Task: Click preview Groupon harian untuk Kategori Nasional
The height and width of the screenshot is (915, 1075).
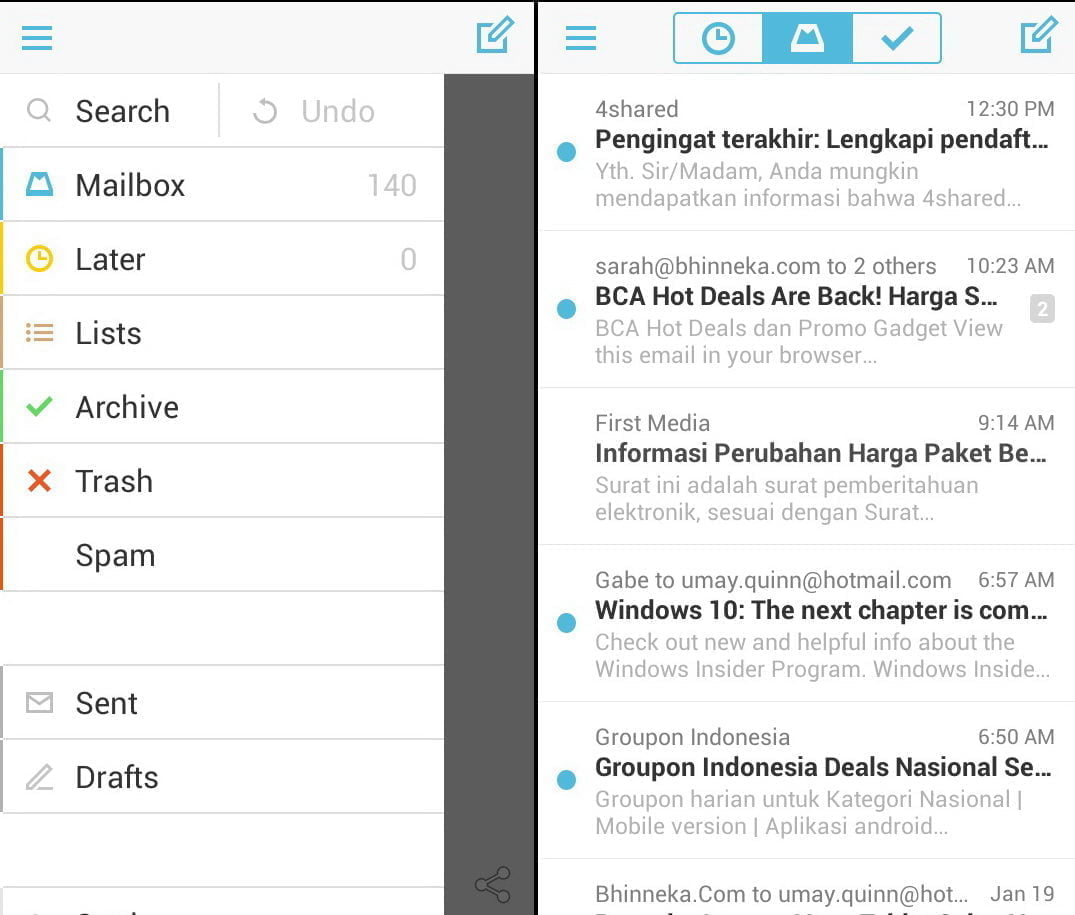Action: [808, 798]
